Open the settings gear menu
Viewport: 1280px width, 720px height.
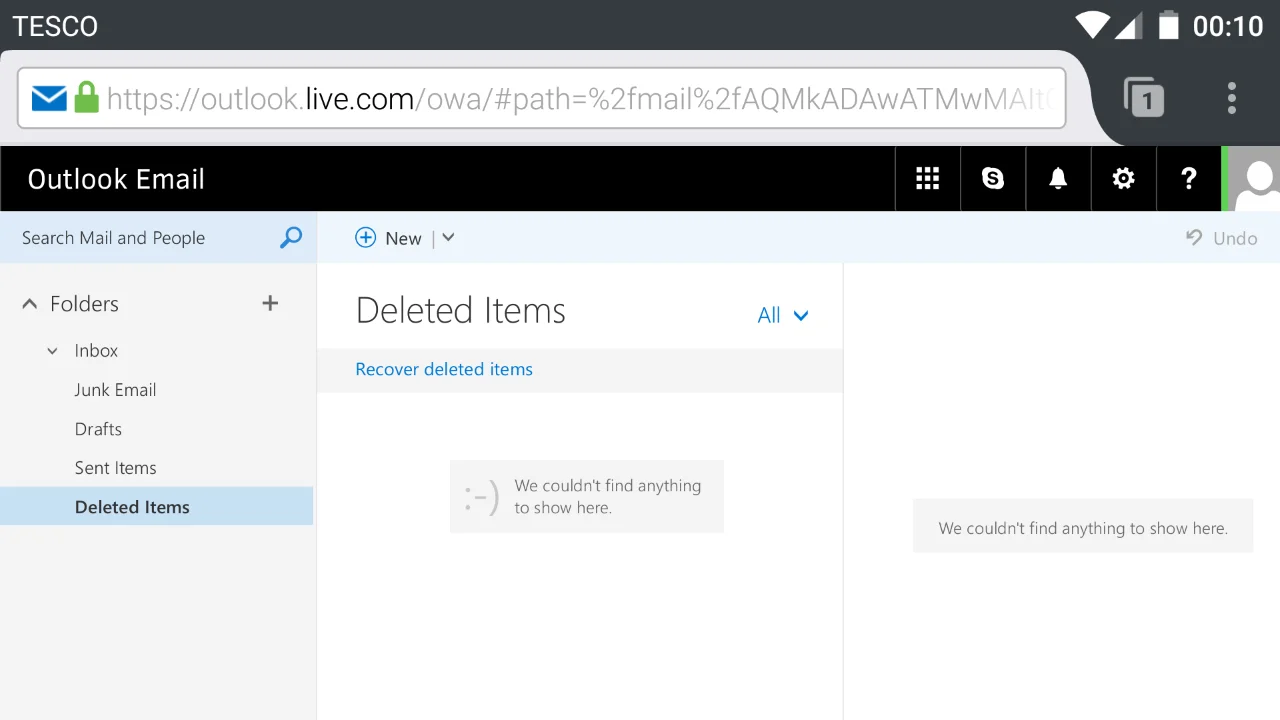1124,179
